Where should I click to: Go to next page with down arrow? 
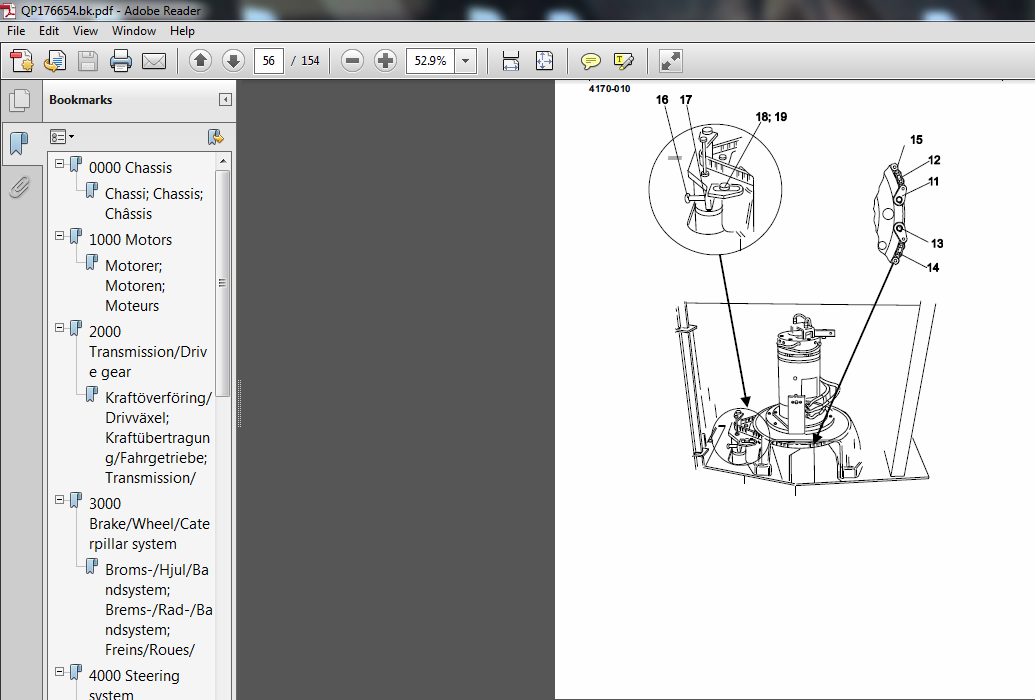point(233,61)
